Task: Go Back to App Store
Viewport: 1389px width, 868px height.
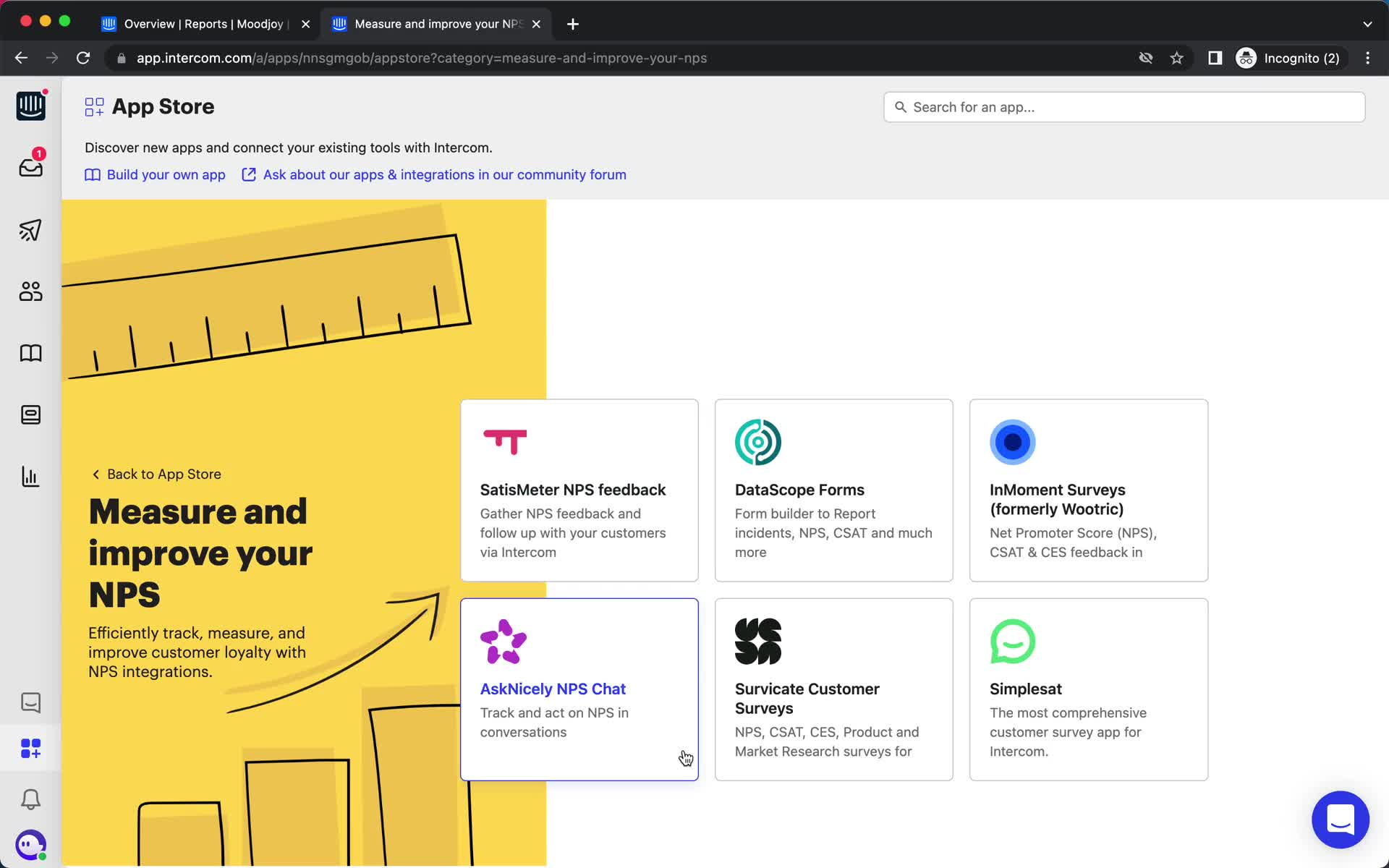Action: [156, 474]
